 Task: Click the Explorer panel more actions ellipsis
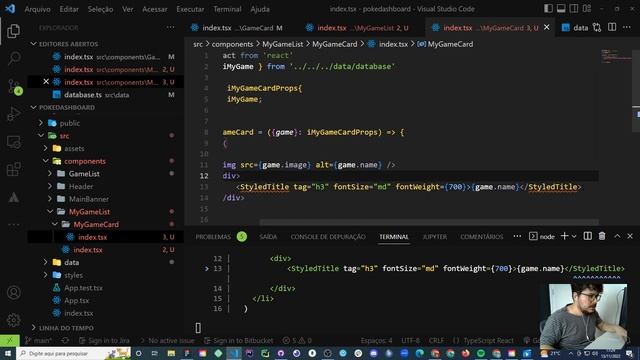pyautogui.click(x=170, y=27)
